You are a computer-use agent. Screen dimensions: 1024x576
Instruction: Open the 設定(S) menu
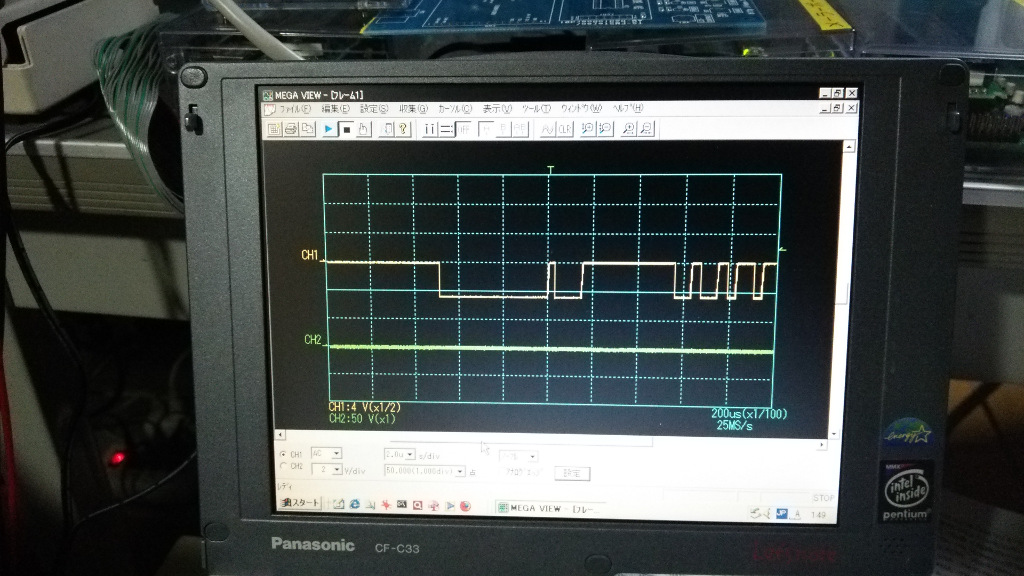tap(374, 109)
